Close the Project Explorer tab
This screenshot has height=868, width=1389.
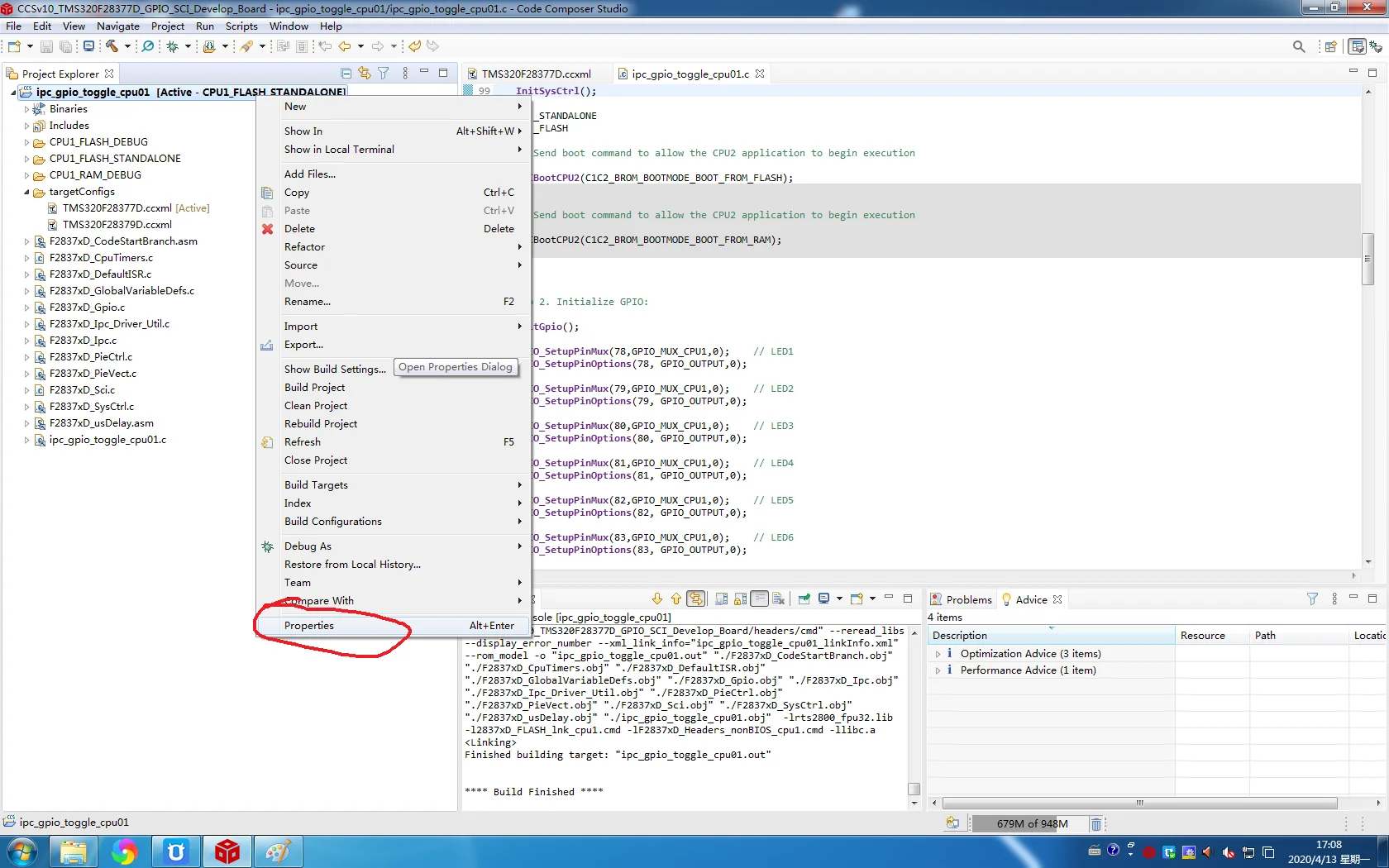click(109, 74)
